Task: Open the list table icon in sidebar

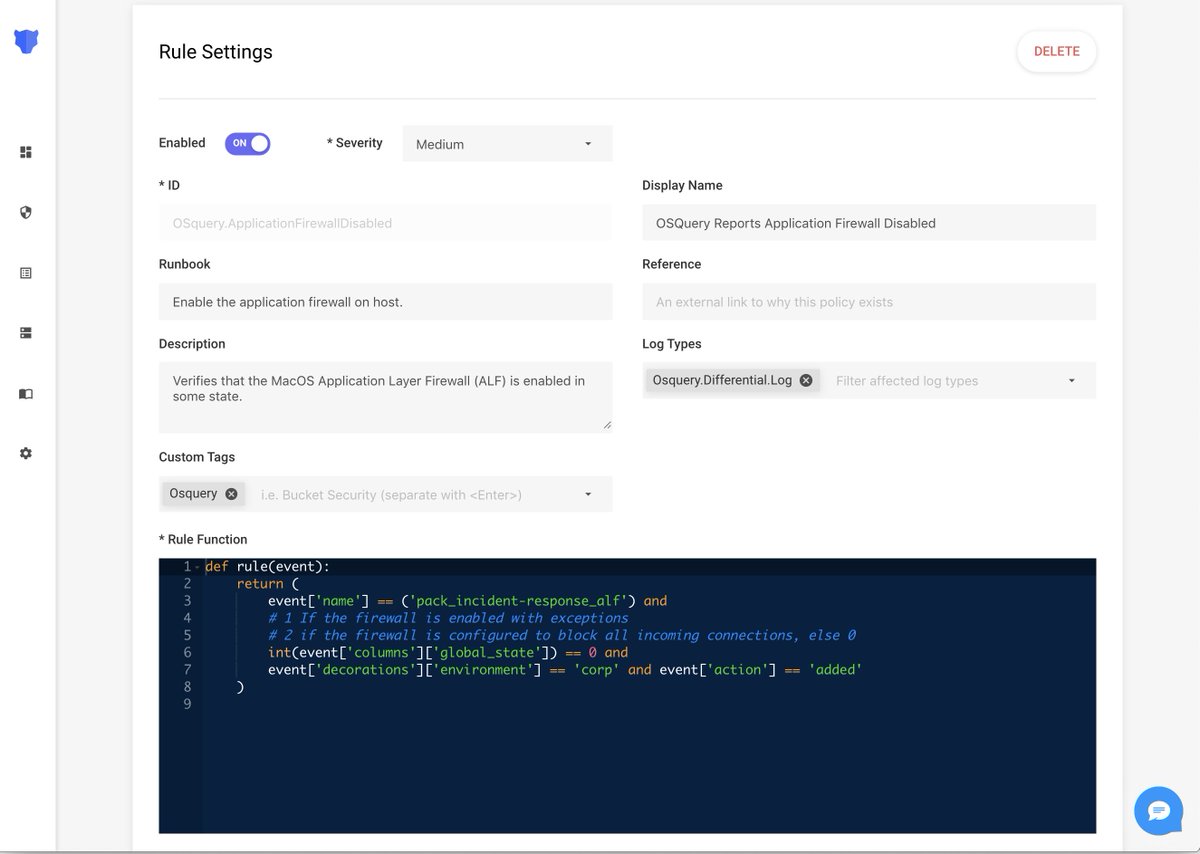Action: (26, 273)
